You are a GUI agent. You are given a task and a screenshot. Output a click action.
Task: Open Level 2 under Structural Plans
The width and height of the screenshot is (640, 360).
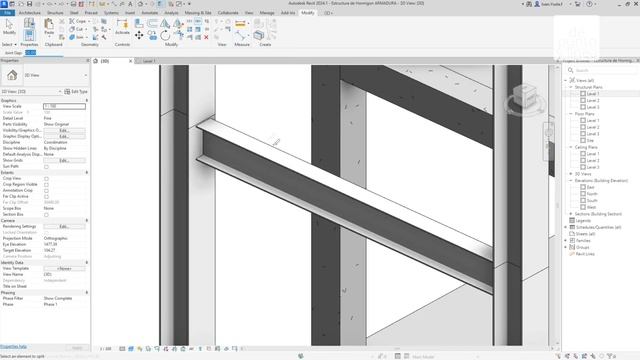[x=593, y=100]
